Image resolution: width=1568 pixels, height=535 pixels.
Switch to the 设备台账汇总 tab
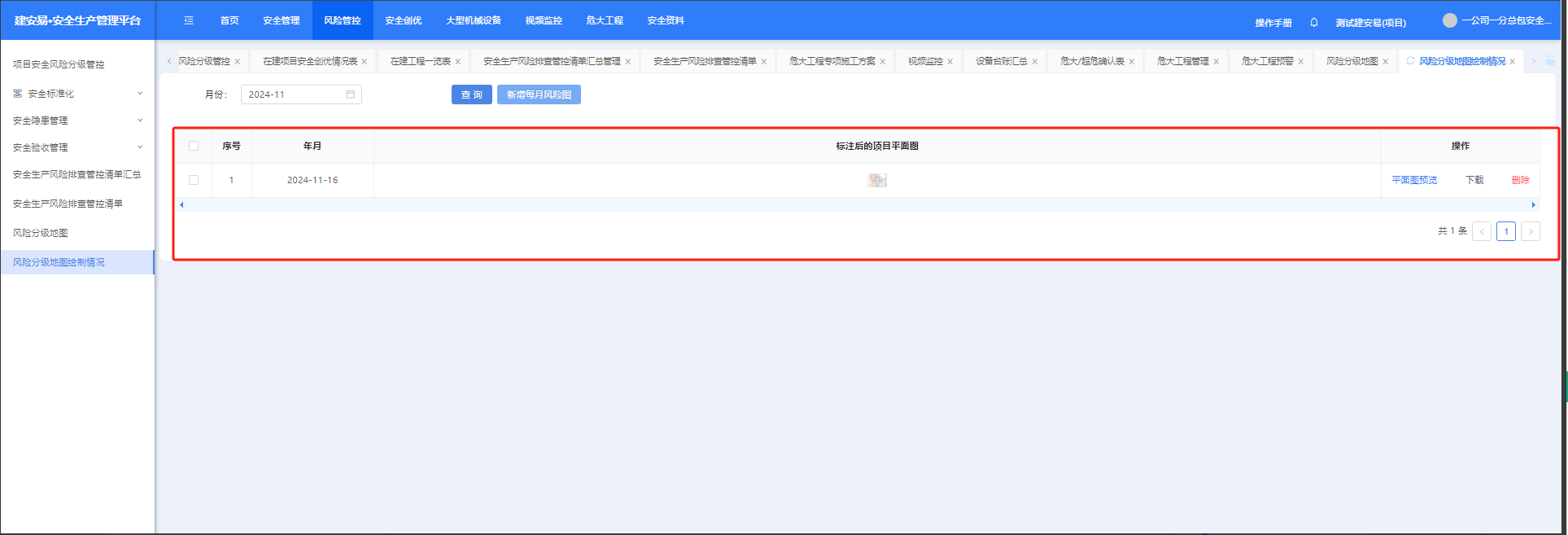coord(1001,61)
